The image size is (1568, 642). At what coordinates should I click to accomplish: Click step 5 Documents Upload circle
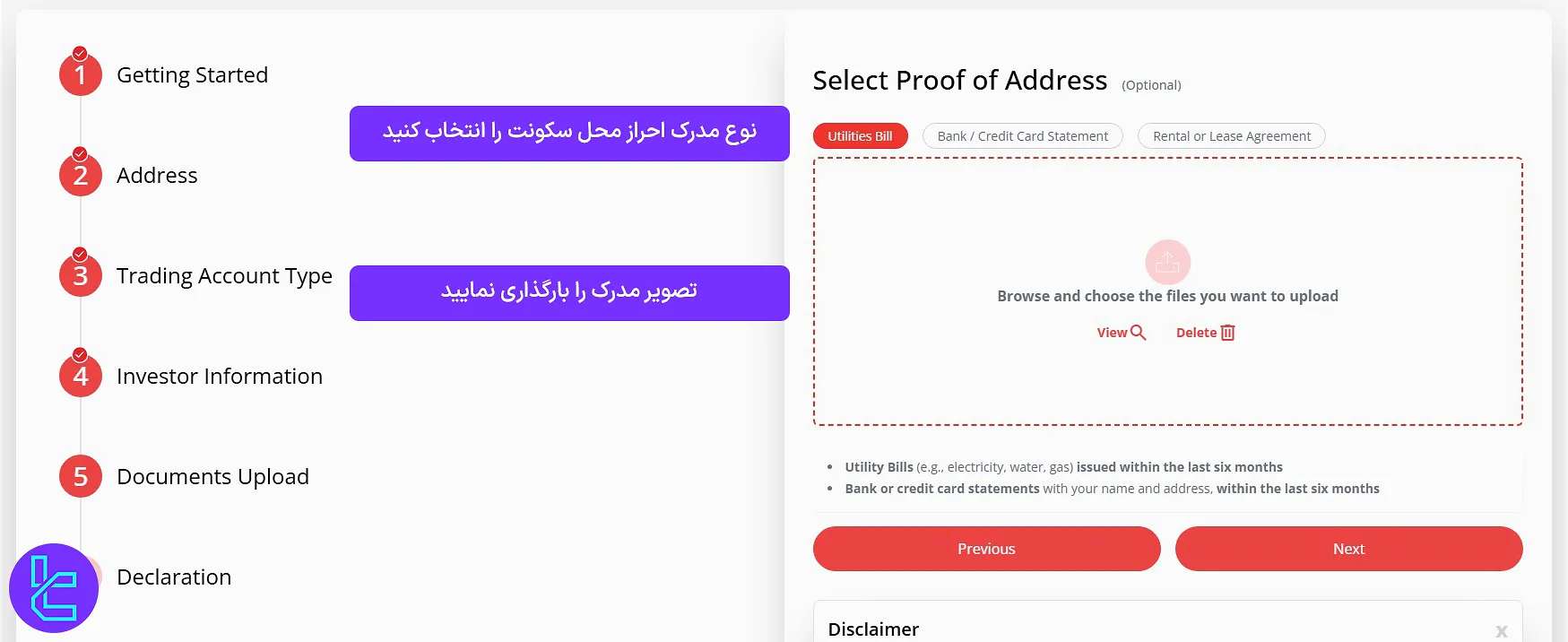(x=80, y=476)
